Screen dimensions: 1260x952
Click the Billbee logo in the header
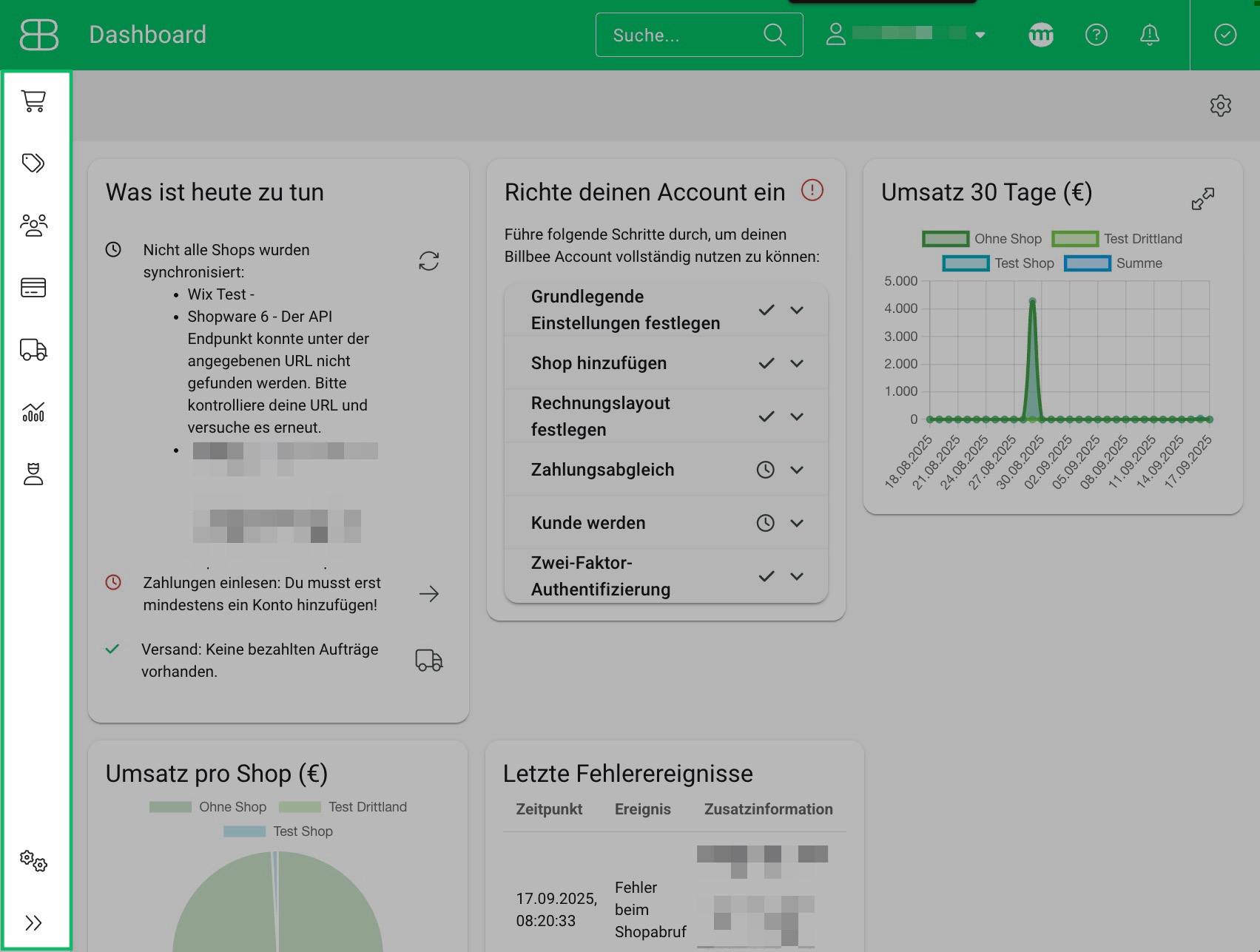pos(39,35)
